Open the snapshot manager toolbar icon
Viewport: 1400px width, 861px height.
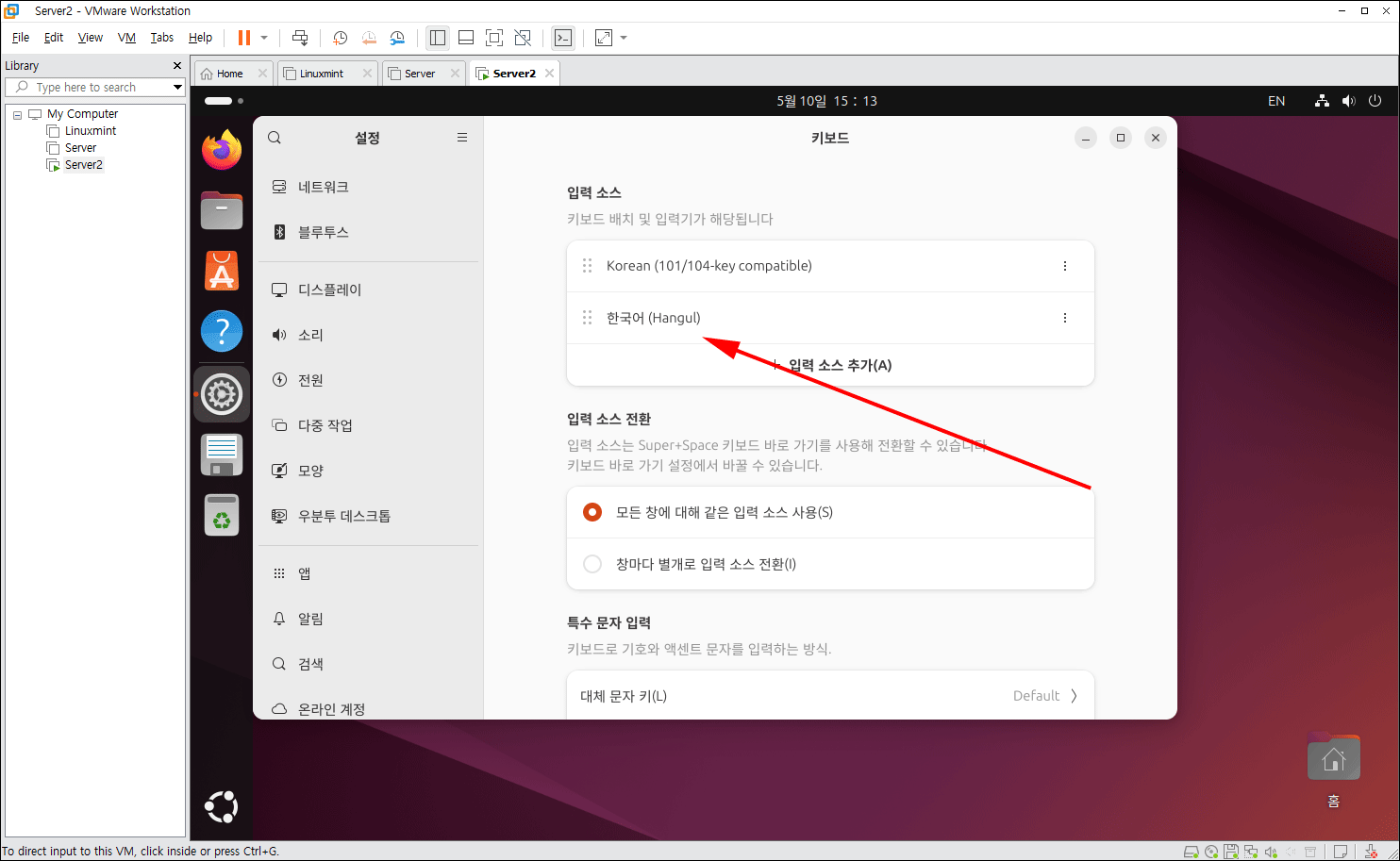point(397,38)
